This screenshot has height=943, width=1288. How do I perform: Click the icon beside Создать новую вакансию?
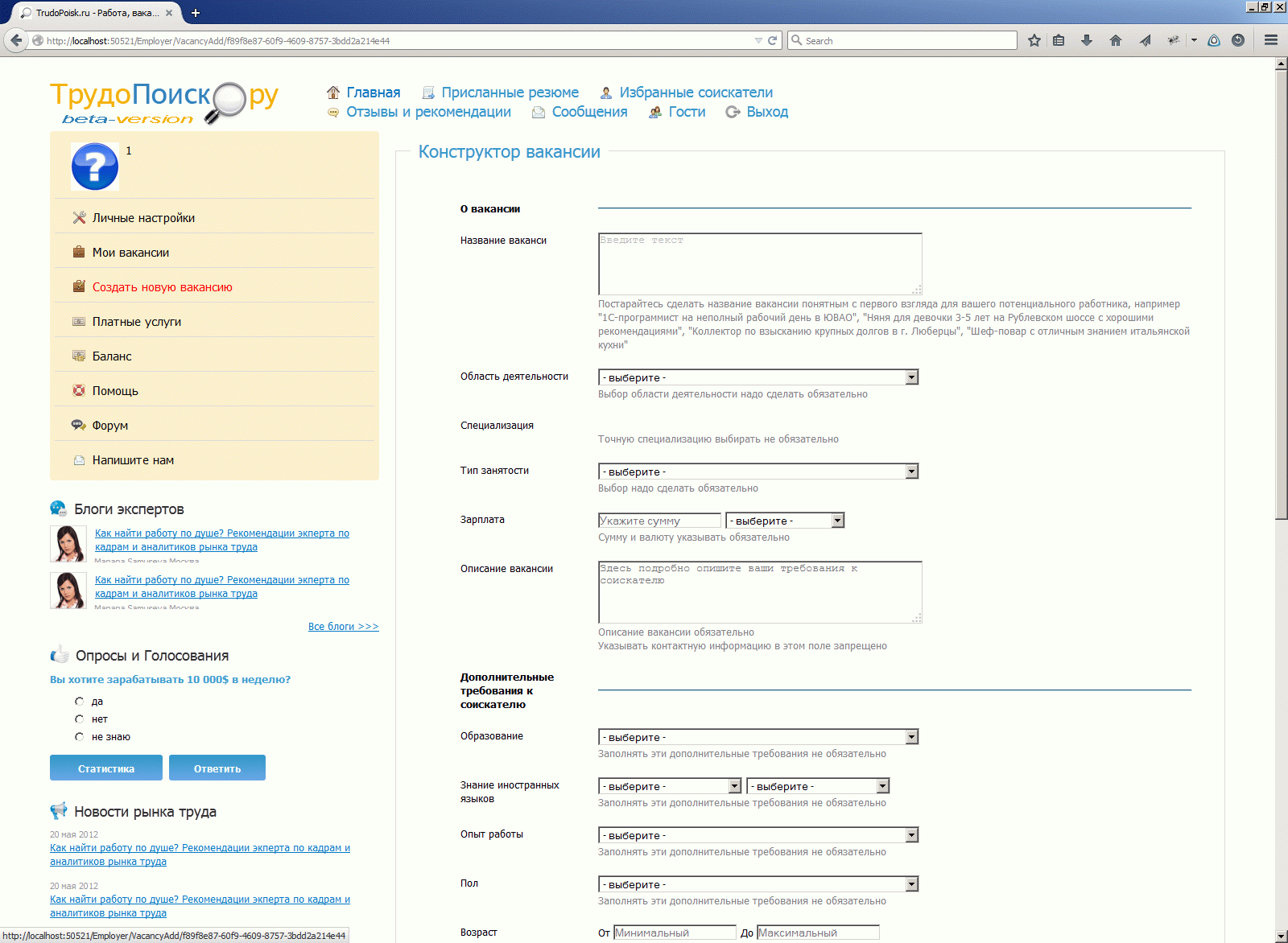coord(79,286)
